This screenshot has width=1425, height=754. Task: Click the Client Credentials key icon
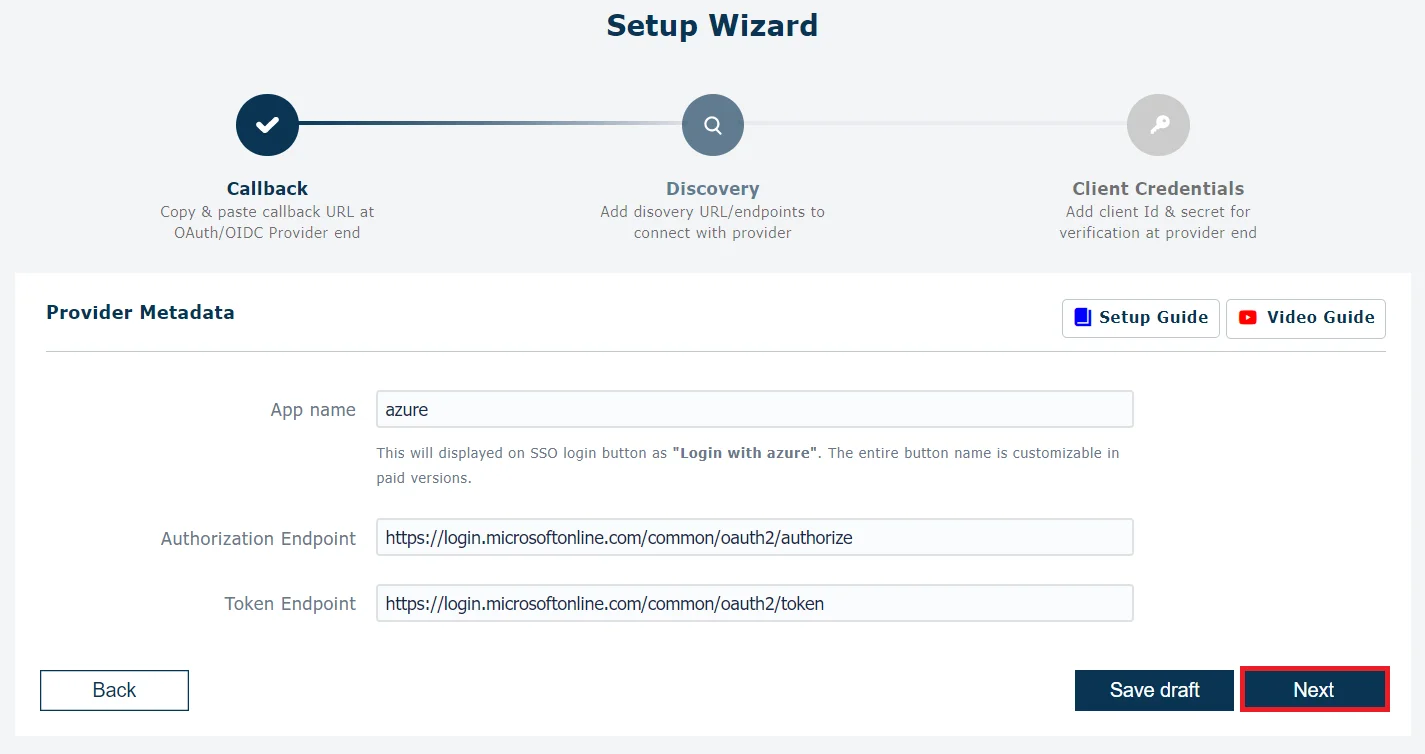1158,125
